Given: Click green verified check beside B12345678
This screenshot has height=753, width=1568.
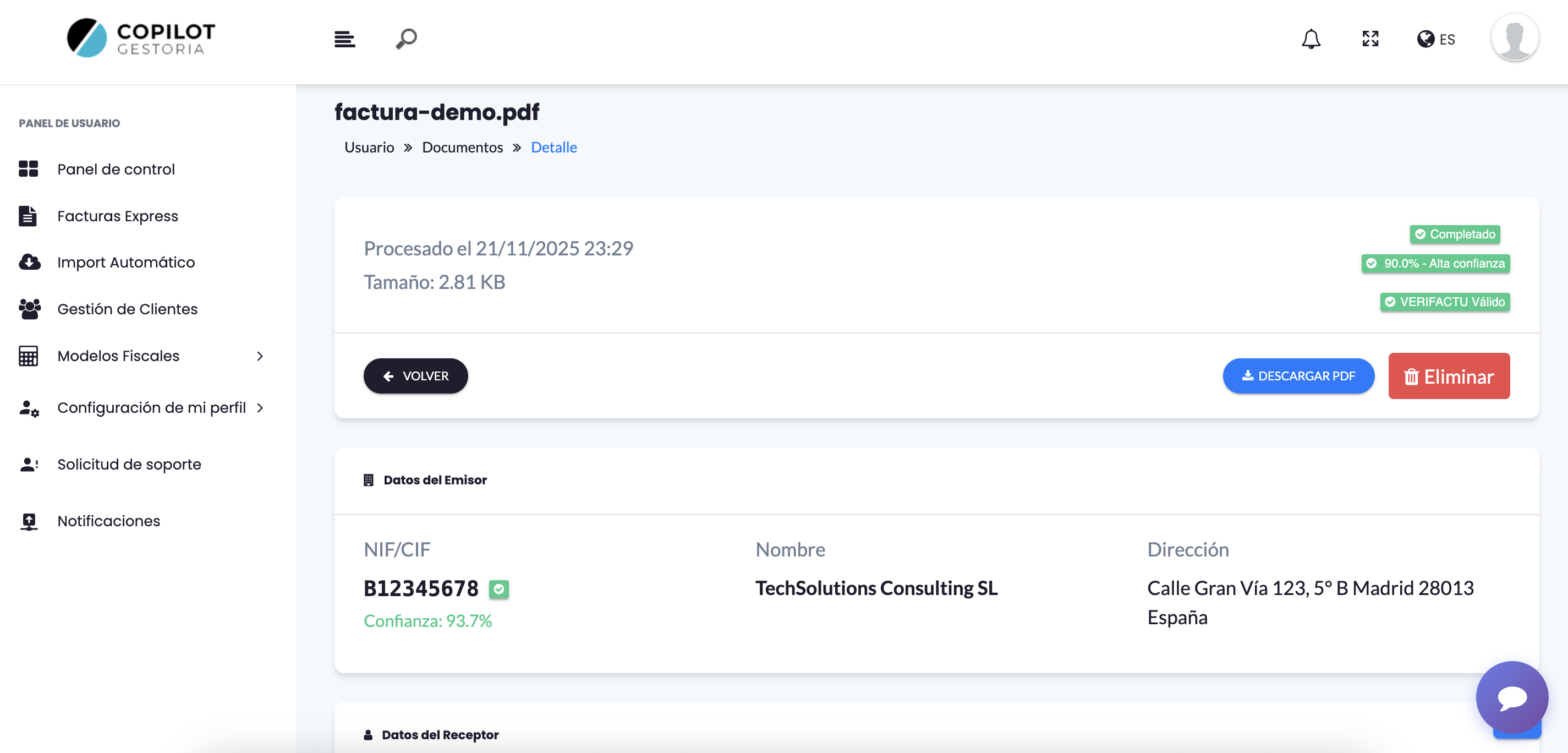Looking at the screenshot, I should pos(498,588).
